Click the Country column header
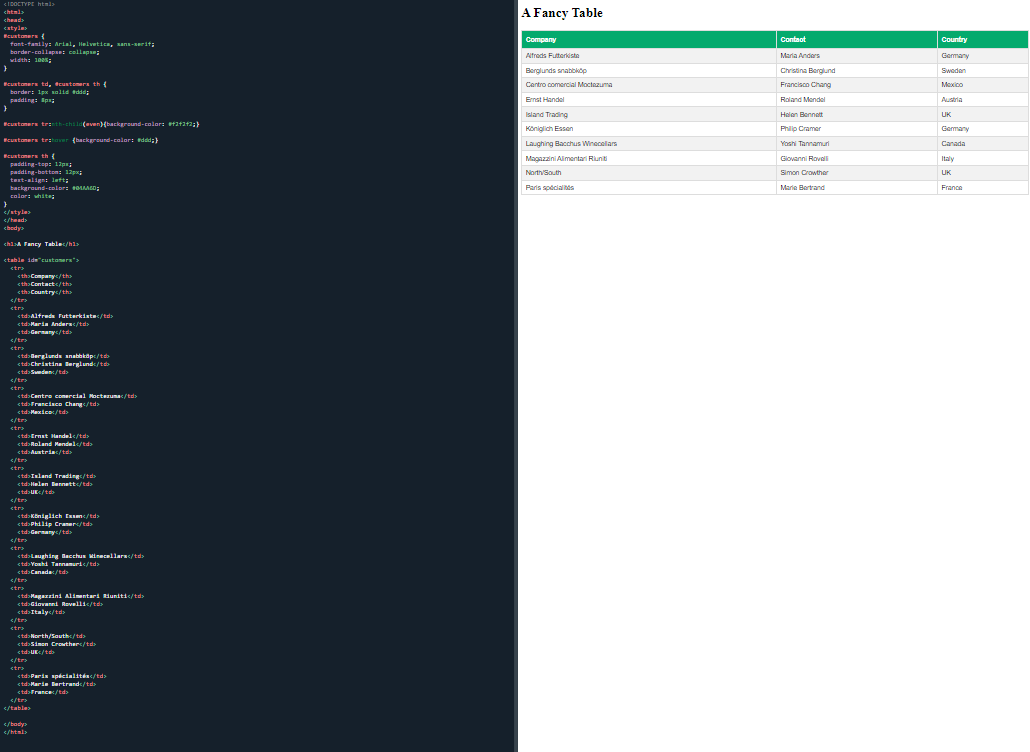Viewport: 1030px width, 752px height. coord(955,38)
